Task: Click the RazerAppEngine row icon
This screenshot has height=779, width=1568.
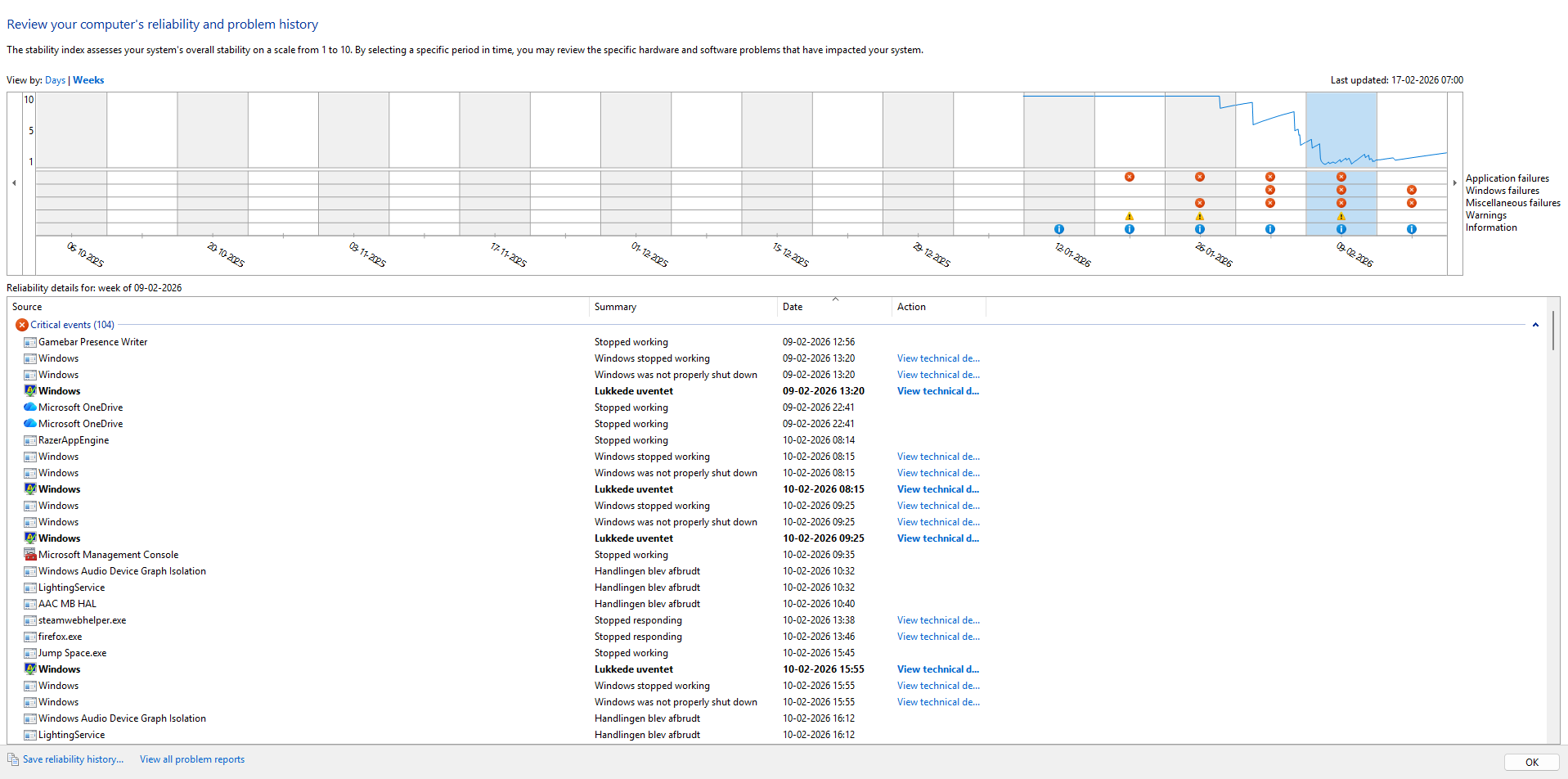Action: click(x=30, y=440)
